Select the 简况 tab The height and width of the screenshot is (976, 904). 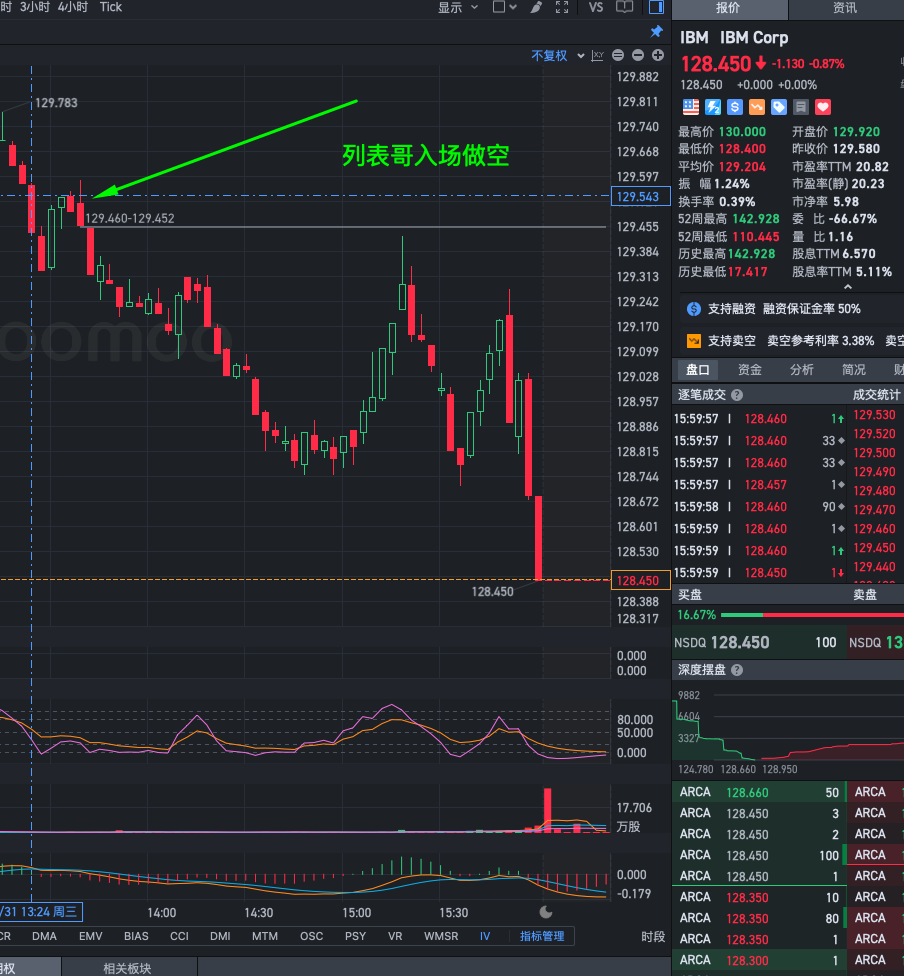pos(854,370)
